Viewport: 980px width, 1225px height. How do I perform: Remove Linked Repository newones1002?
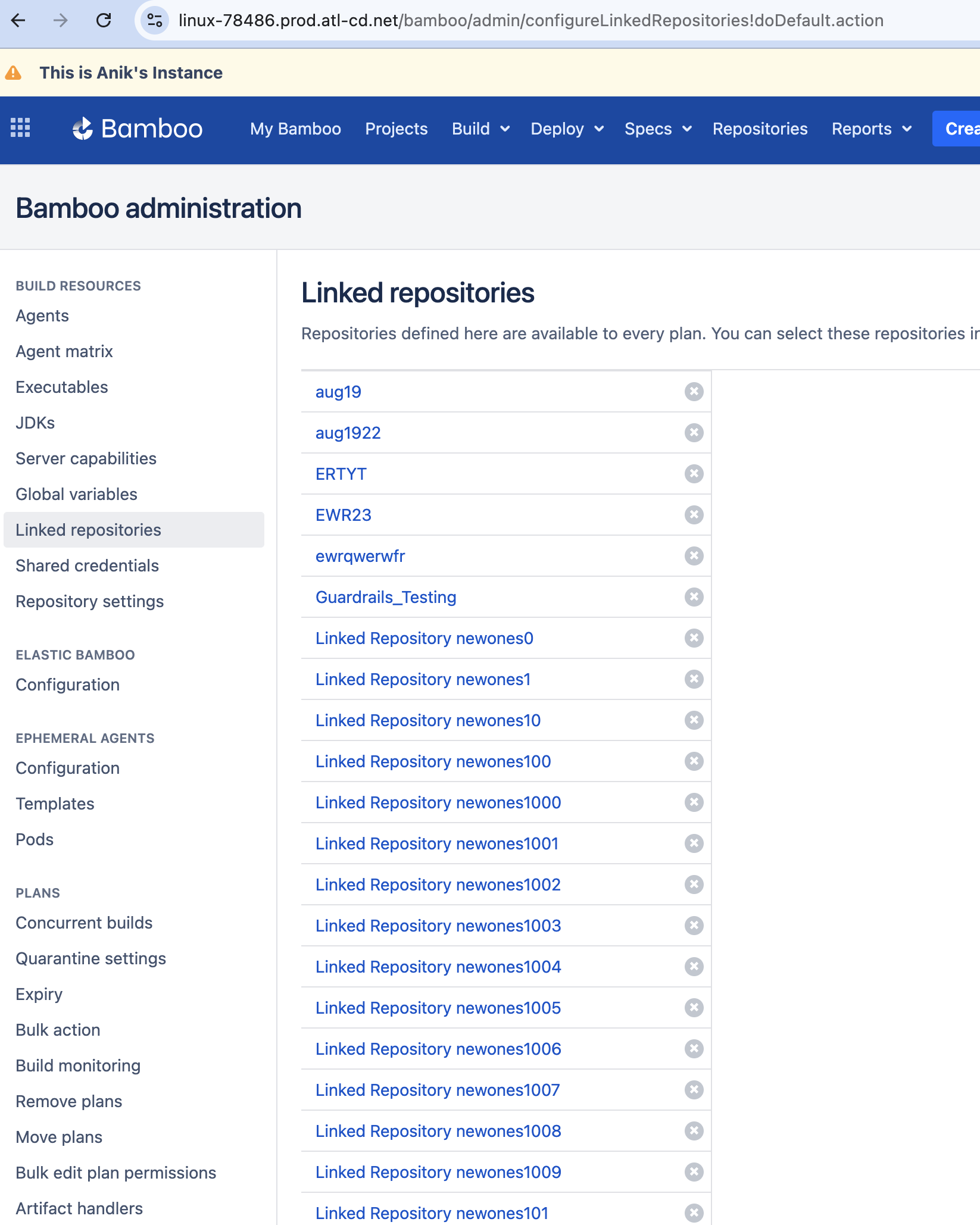coord(694,885)
